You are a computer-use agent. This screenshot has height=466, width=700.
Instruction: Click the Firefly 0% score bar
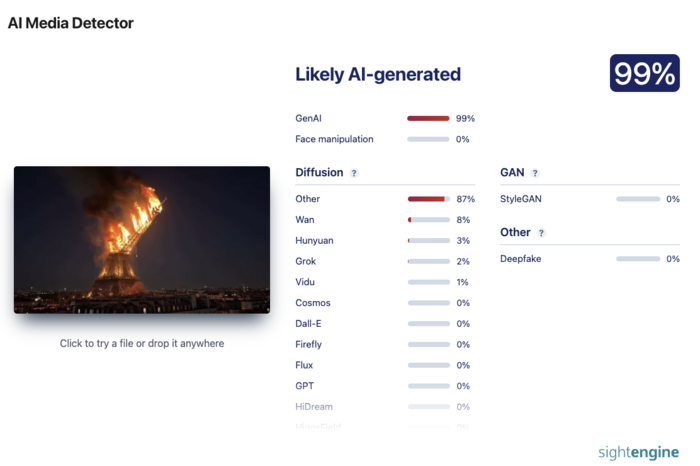click(x=429, y=345)
